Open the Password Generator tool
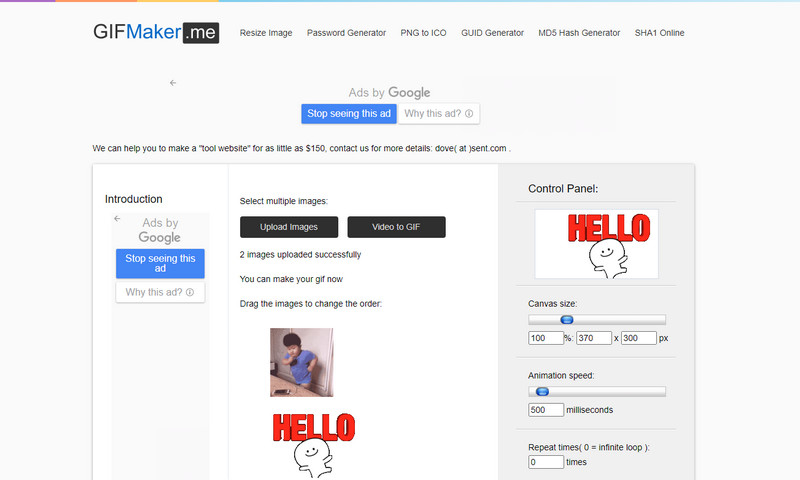Screen dimensions: 800x480 pos(346,33)
